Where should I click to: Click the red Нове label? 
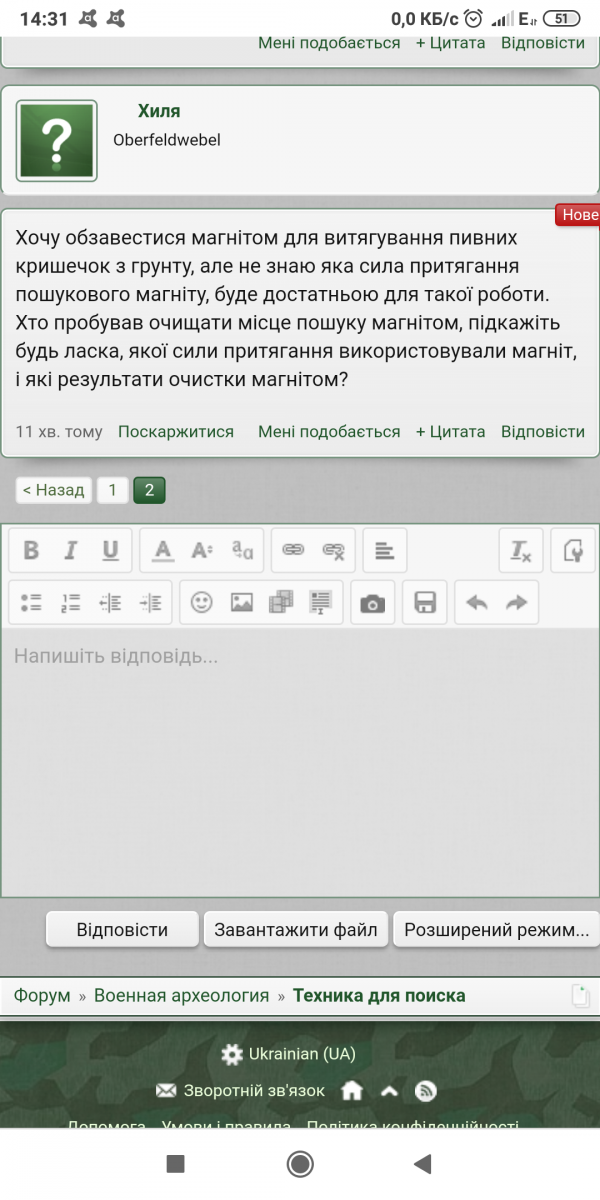pyautogui.click(x=578, y=215)
